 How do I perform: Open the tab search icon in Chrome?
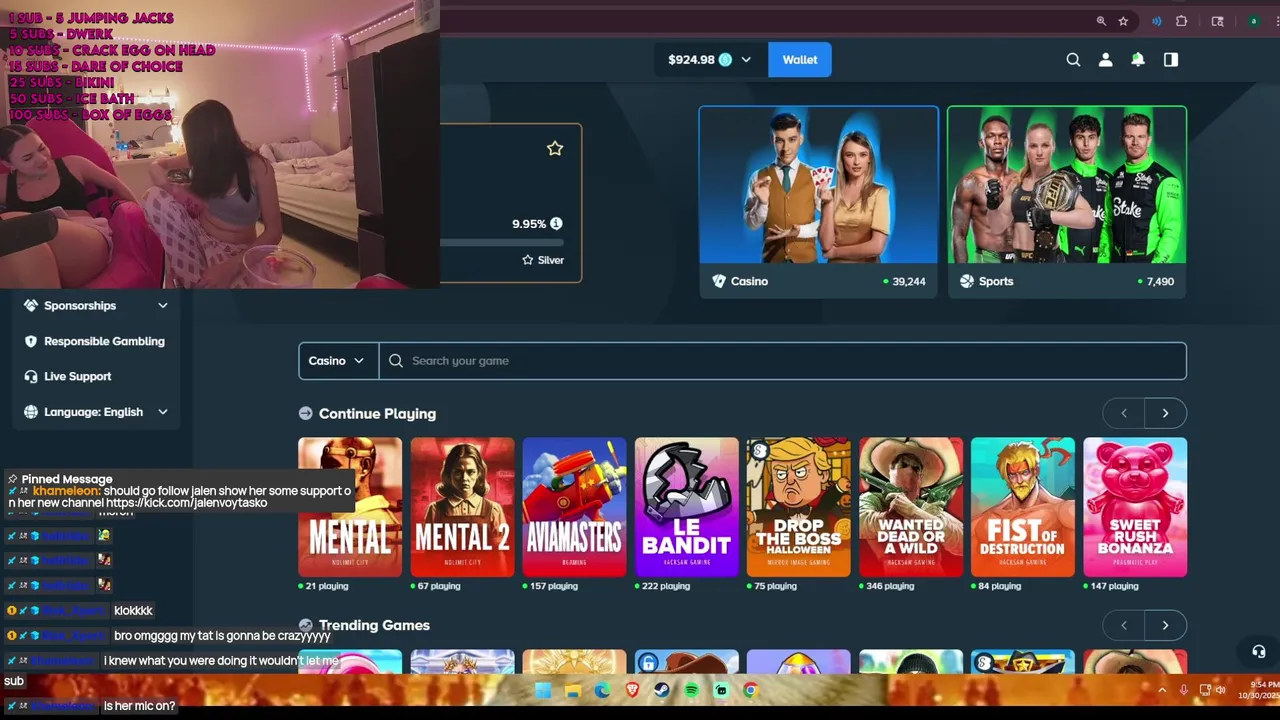pyautogui.click(x=1217, y=21)
